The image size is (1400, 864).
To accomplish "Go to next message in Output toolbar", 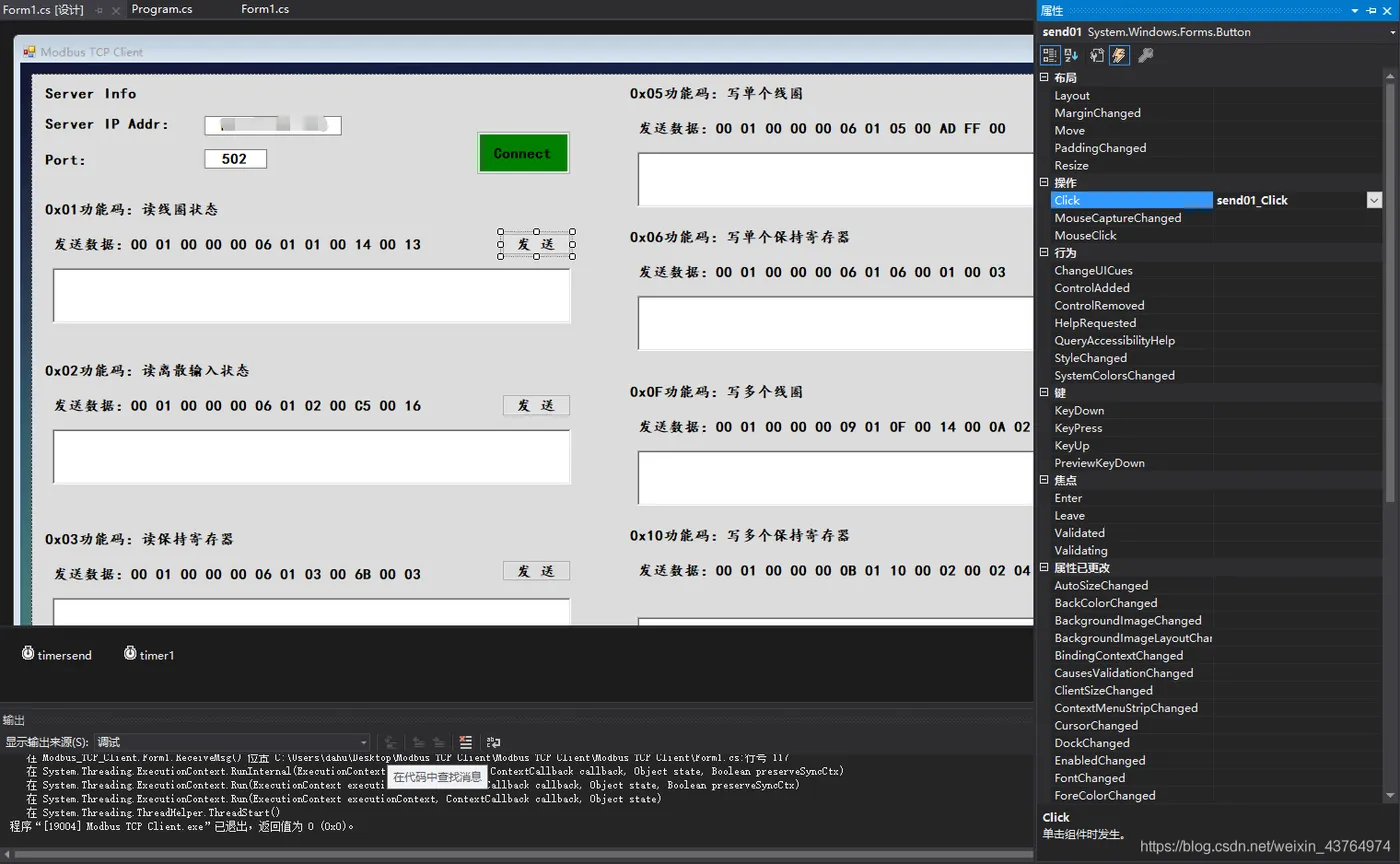I will point(438,742).
